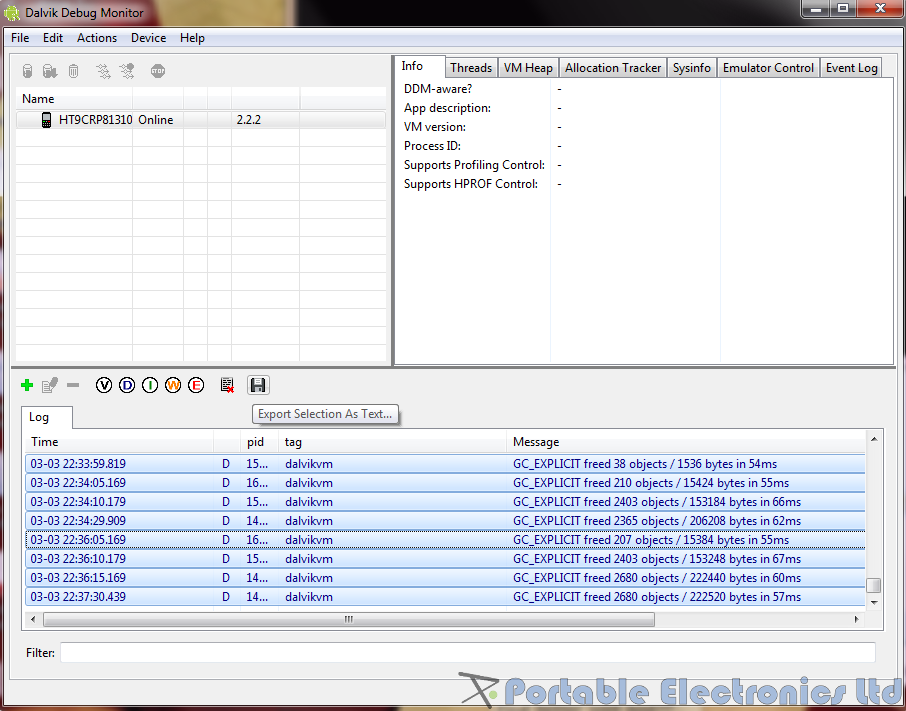Switch to the Emulator Control tab
Screen dimensions: 906x711
[x=768, y=68]
